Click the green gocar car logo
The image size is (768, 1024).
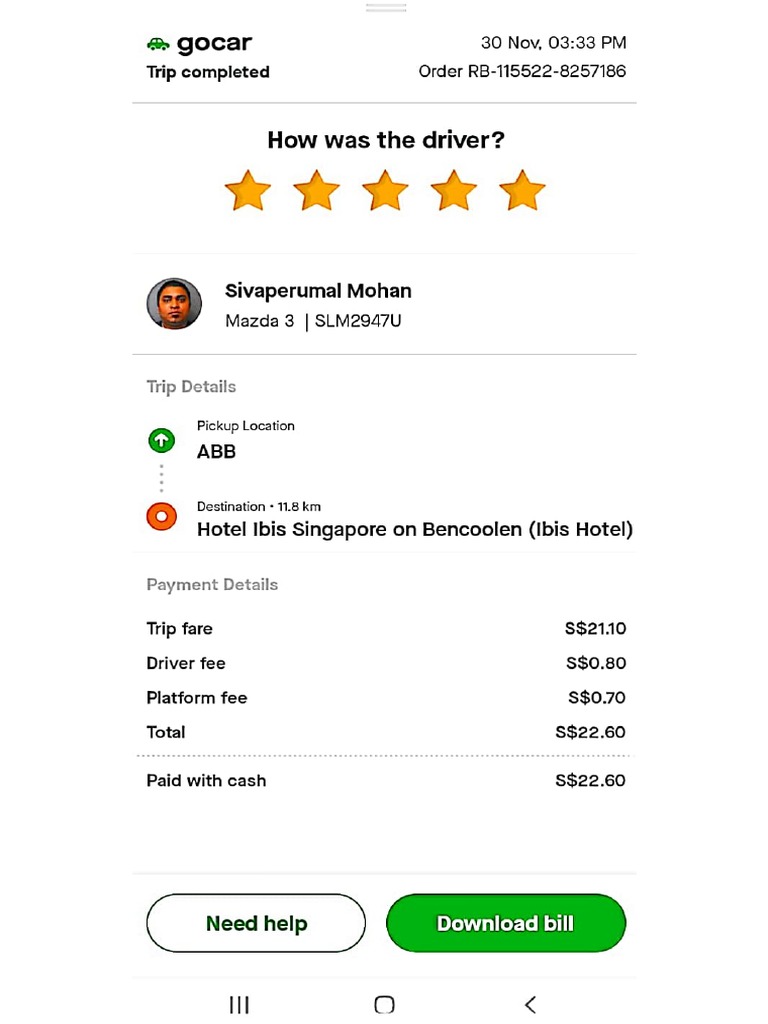click(x=158, y=44)
